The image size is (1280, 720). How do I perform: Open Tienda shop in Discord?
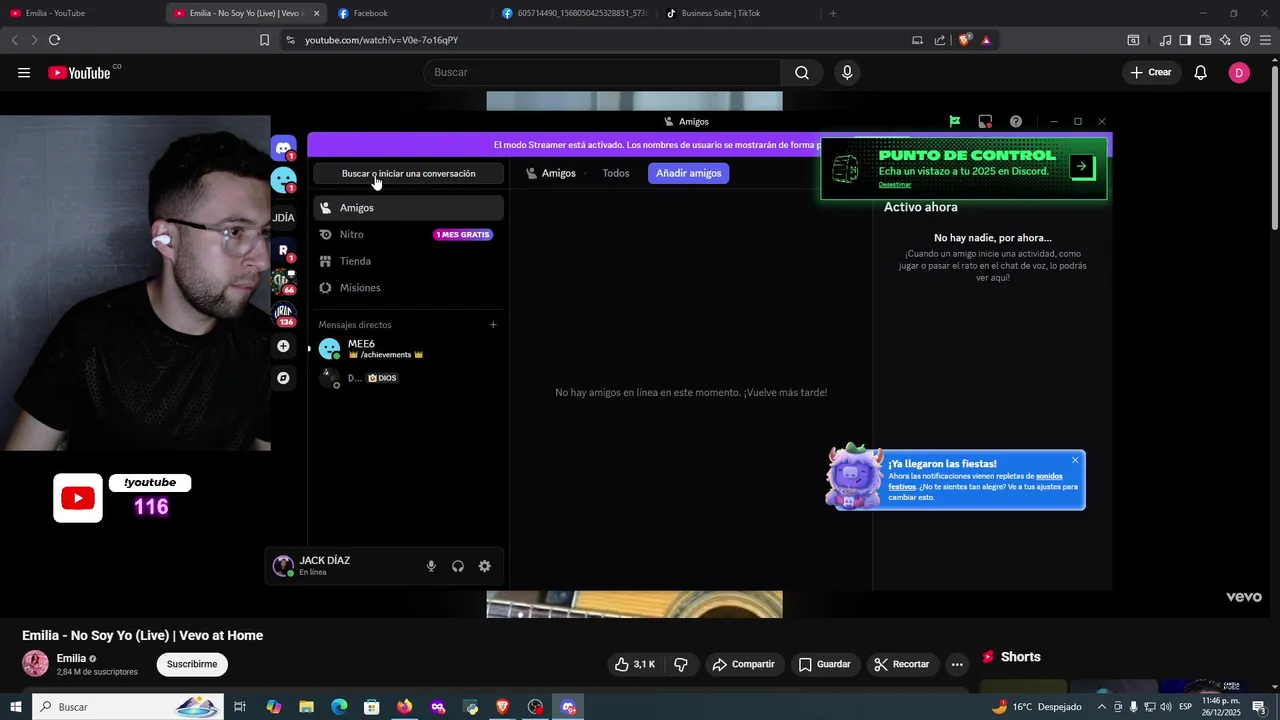point(408,261)
